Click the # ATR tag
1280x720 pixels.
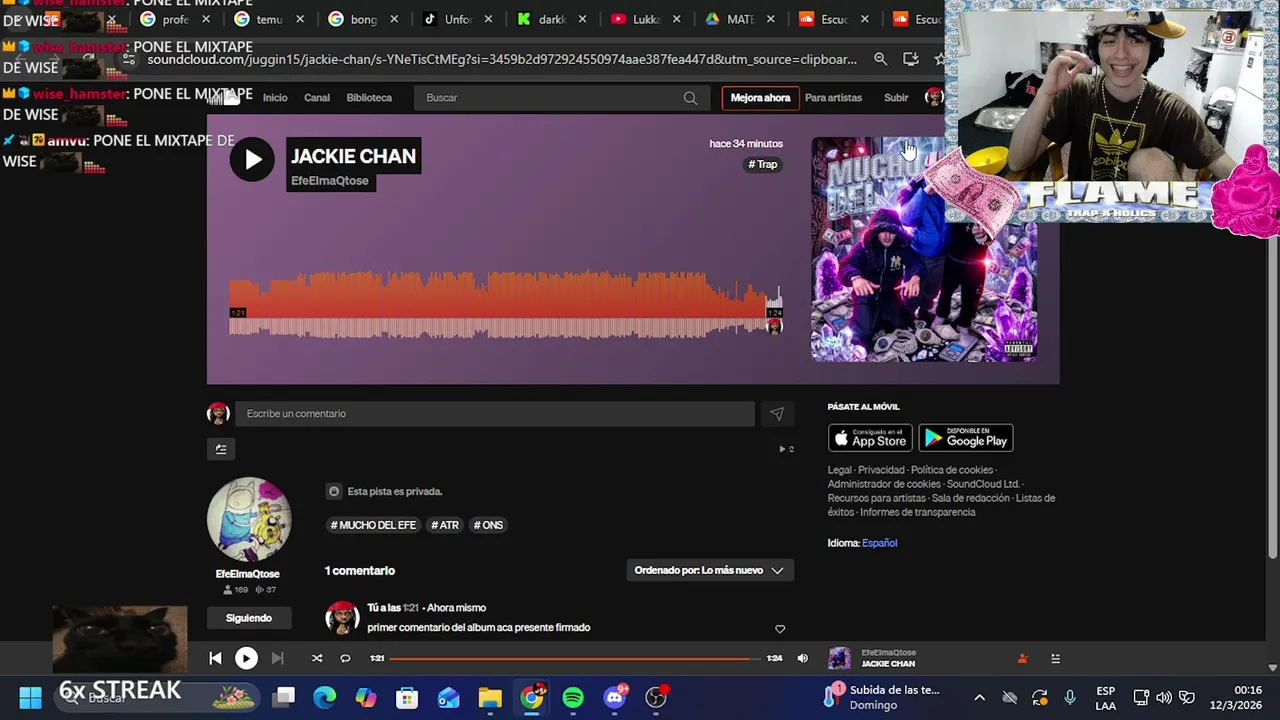[x=445, y=525]
